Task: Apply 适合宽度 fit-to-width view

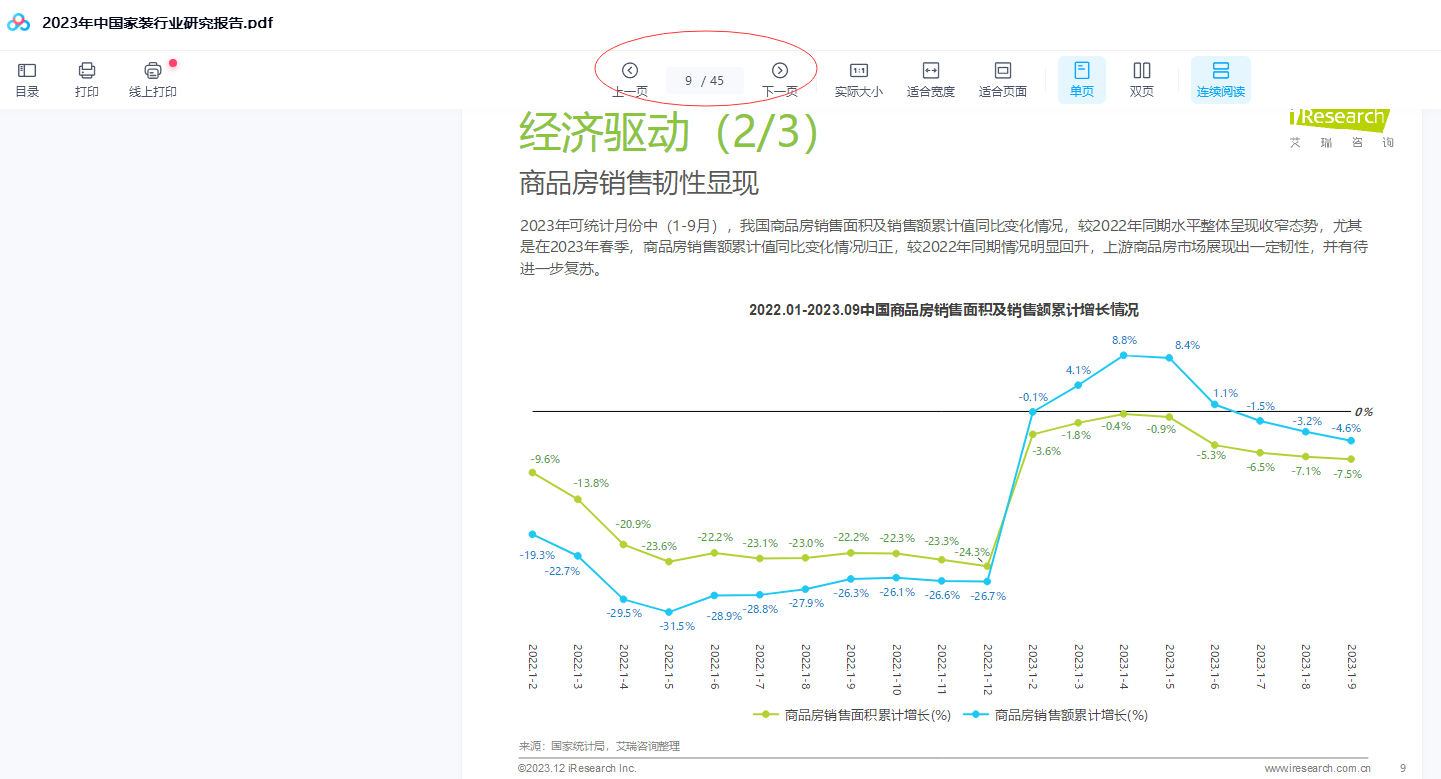Action: tap(930, 79)
